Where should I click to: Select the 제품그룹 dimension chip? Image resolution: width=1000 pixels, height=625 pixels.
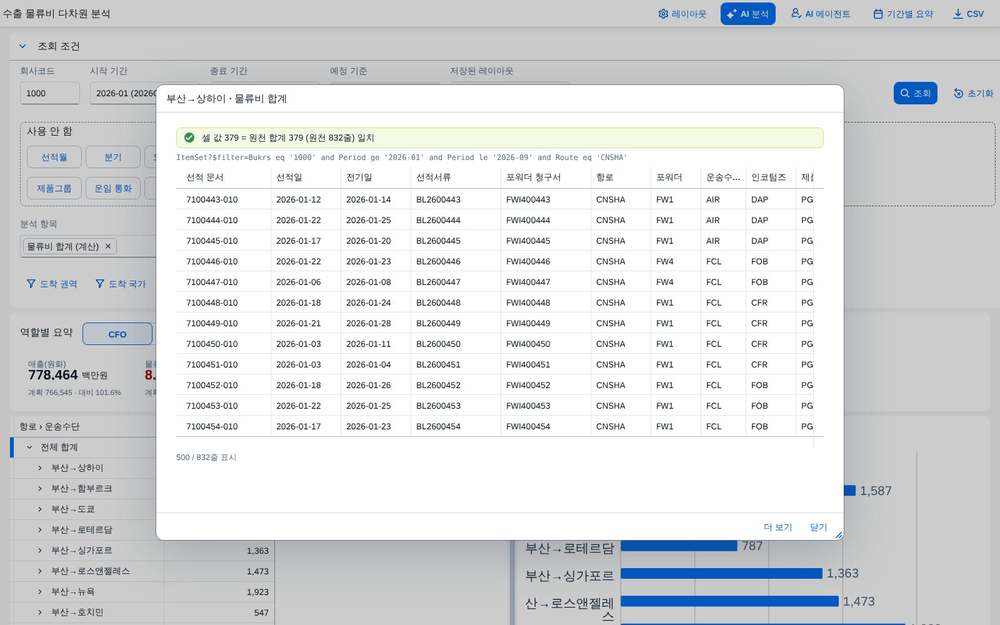[54, 188]
